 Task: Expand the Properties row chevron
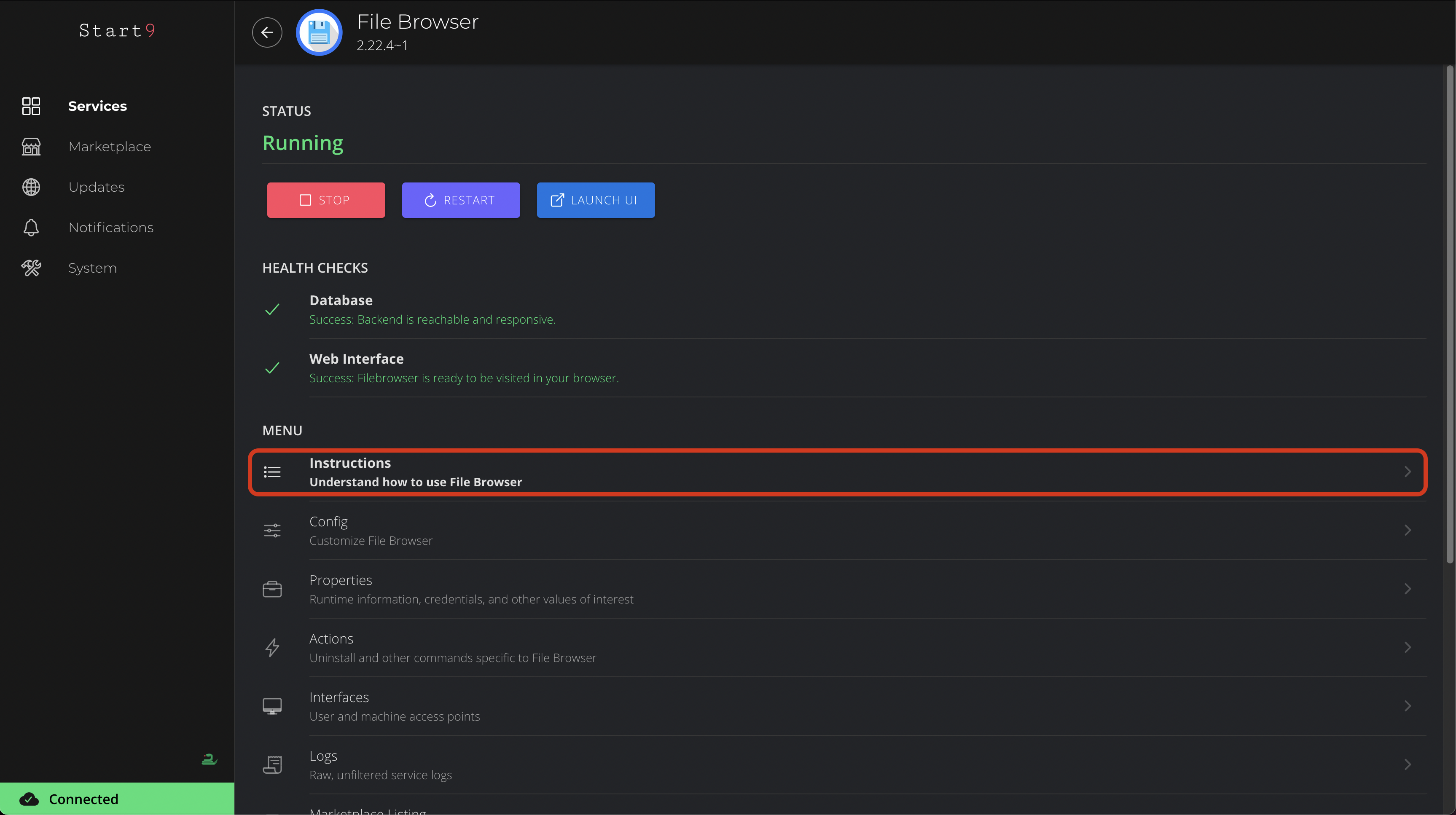pos(1408,589)
